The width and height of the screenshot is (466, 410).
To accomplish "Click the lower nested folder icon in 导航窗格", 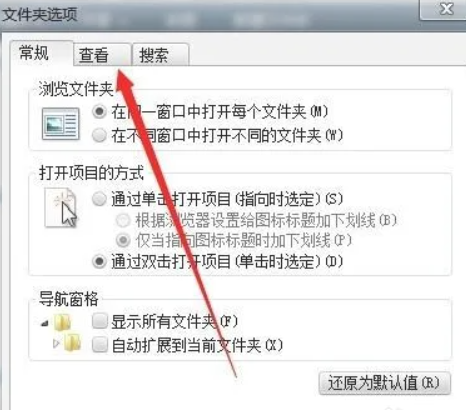I will [73, 342].
